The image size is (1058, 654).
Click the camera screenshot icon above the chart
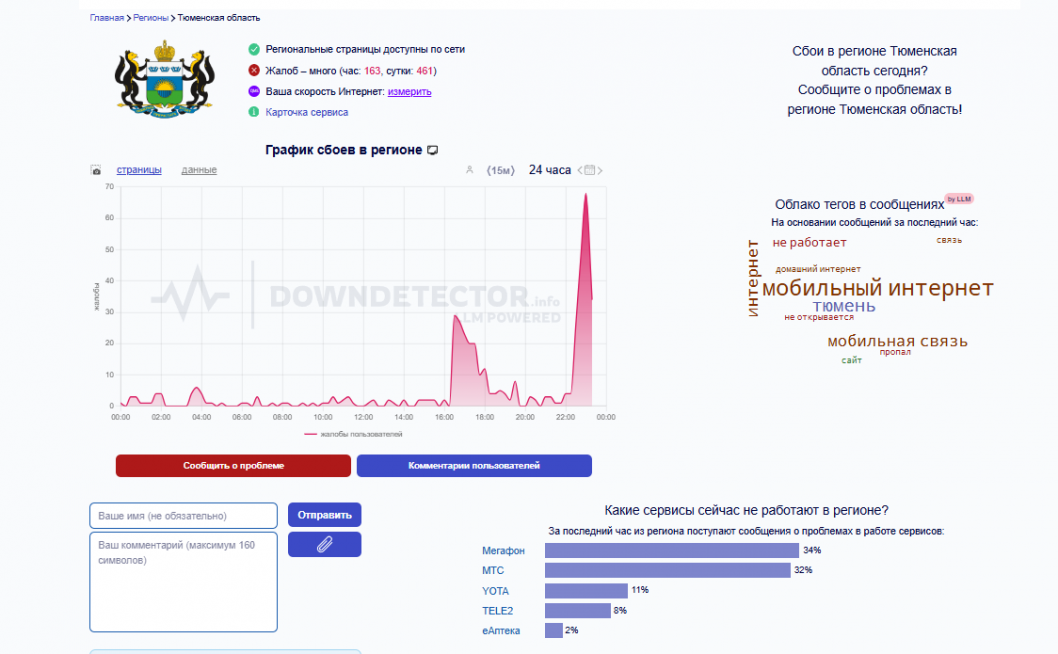click(x=96, y=170)
